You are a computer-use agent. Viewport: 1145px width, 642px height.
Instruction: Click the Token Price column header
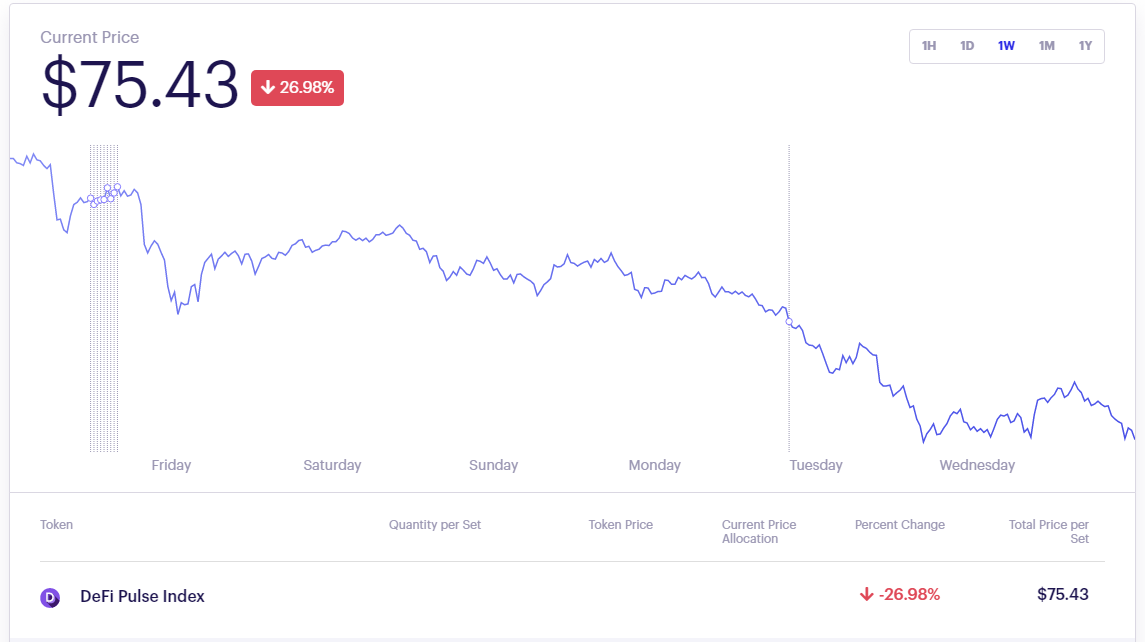[x=620, y=525]
